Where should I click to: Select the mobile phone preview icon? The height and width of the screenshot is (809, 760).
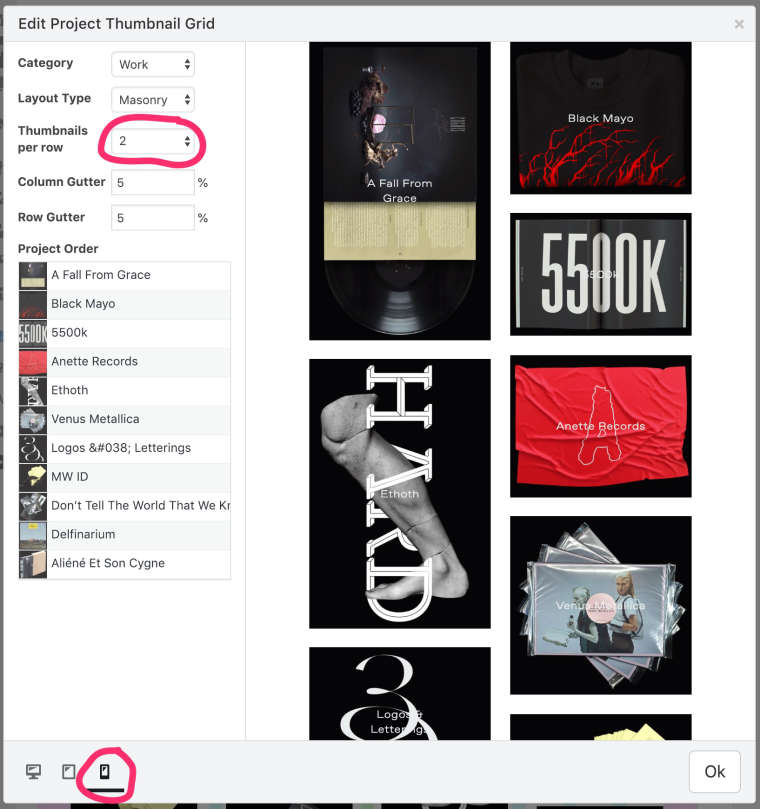[x=103, y=771]
